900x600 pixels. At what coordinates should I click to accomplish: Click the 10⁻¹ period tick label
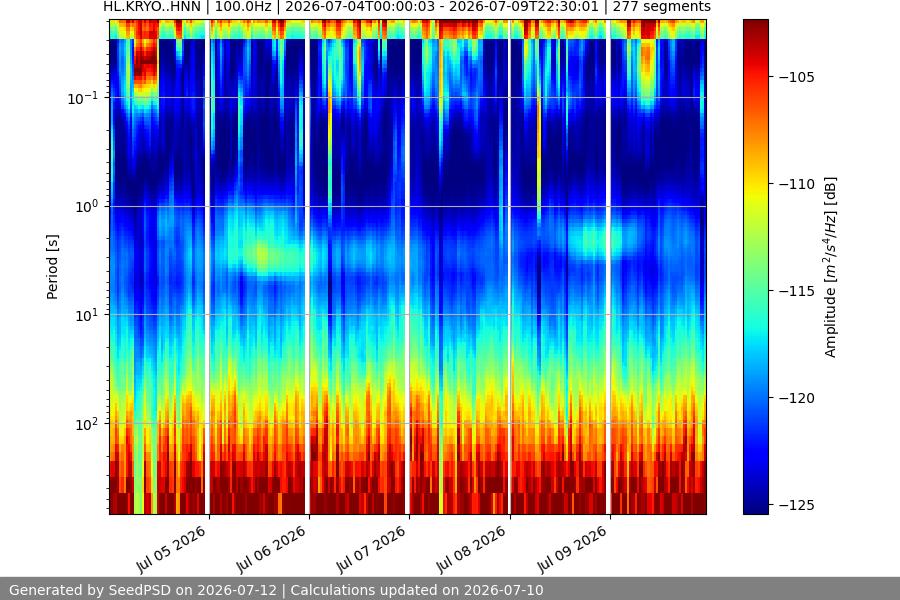coord(83,98)
